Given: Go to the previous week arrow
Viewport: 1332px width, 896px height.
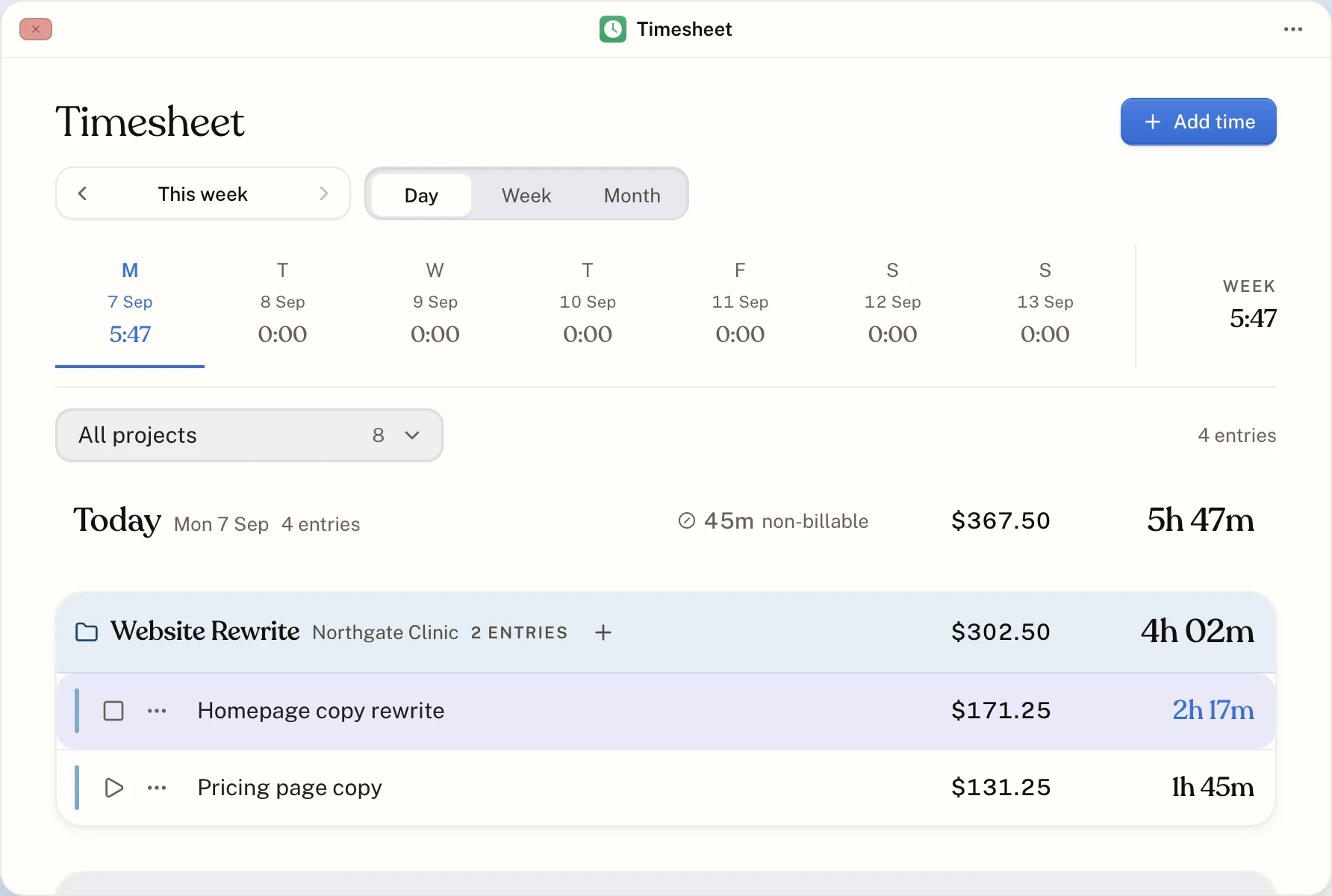Looking at the screenshot, I should (x=83, y=193).
